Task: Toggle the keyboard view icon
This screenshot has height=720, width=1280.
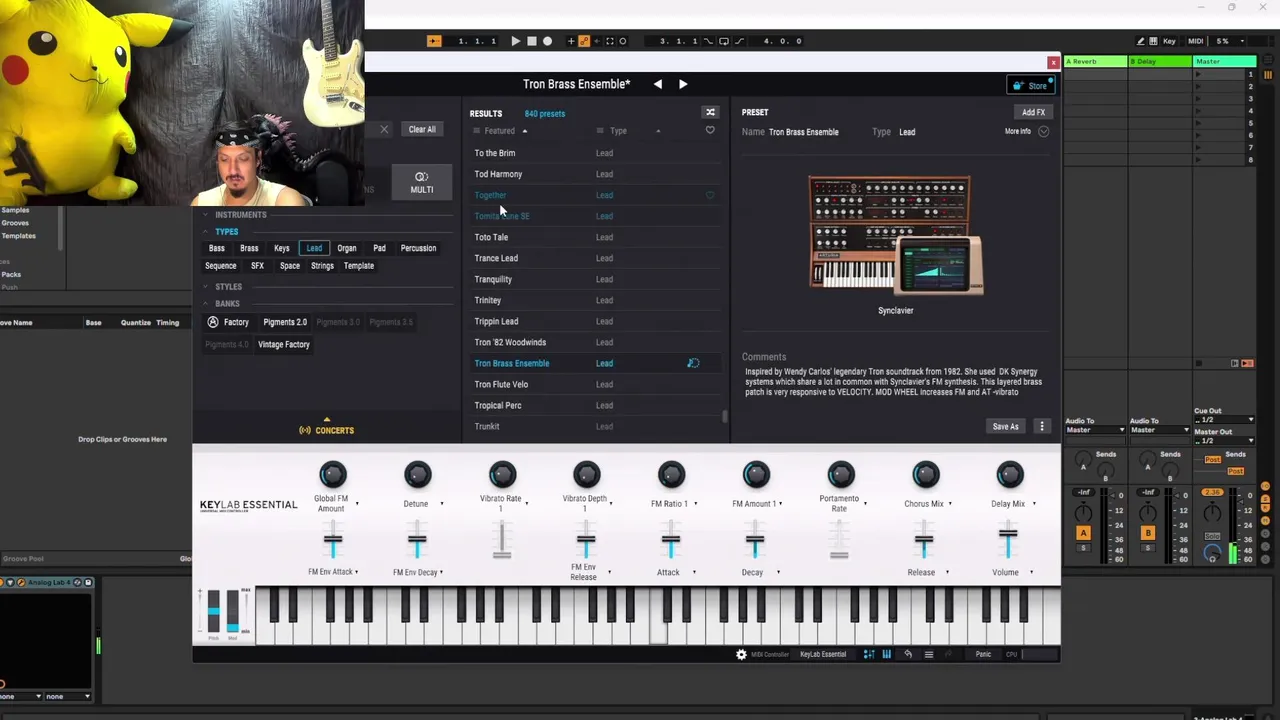Action: (x=886, y=654)
